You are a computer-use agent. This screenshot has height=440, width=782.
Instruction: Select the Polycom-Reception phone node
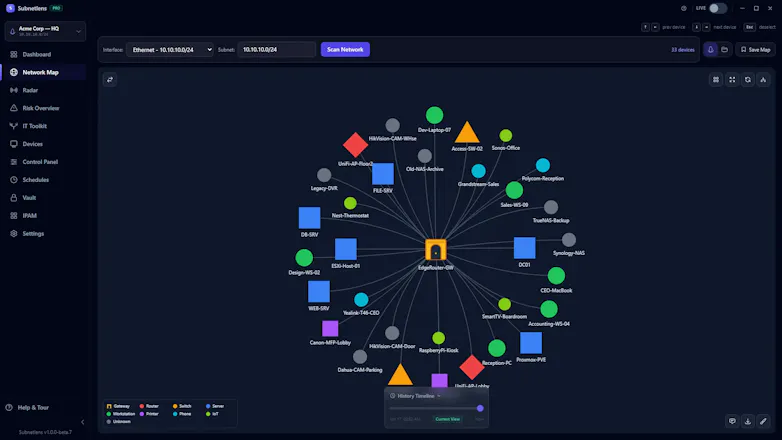(x=543, y=165)
